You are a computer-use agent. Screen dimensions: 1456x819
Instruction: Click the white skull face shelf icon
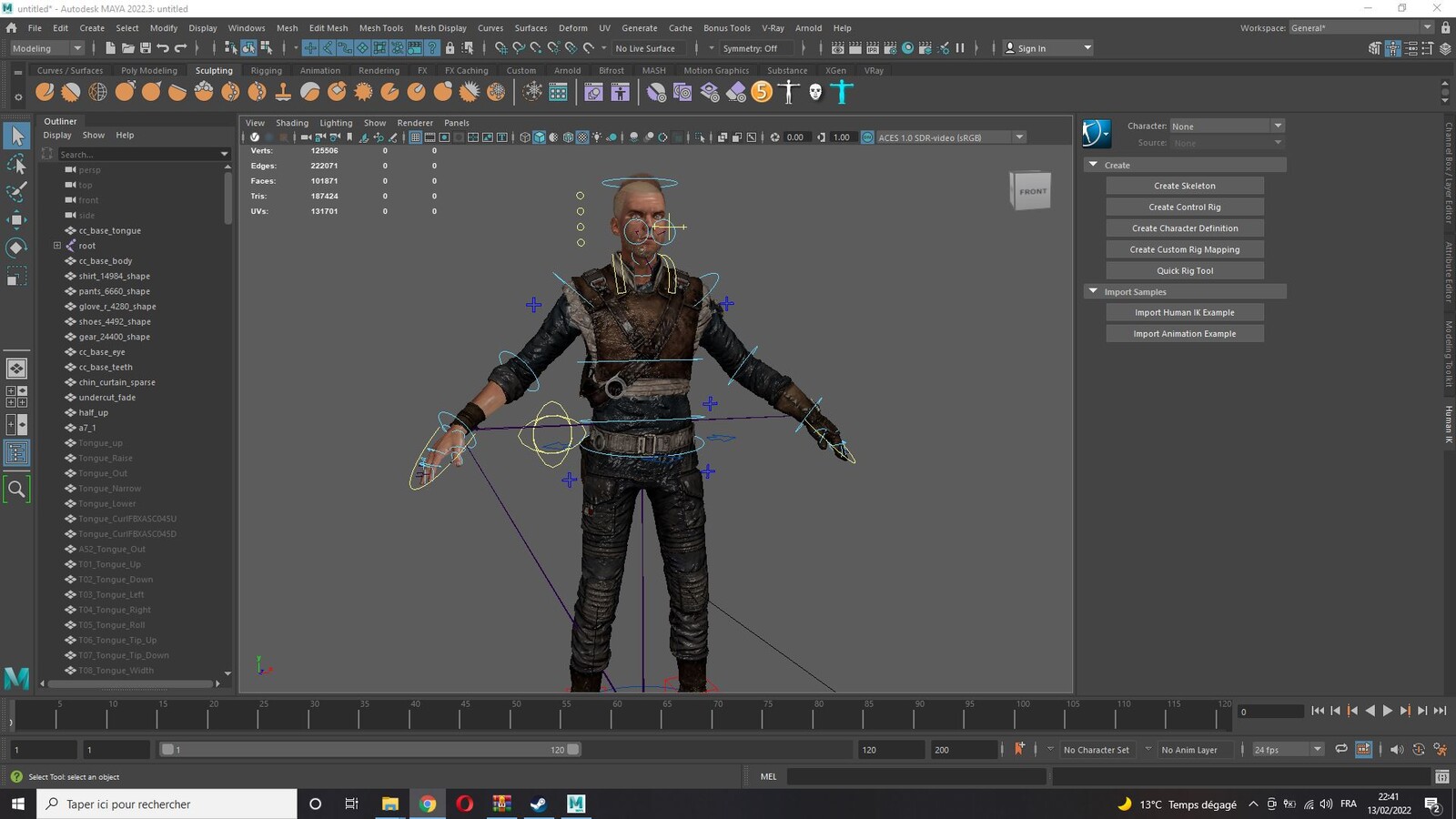click(815, 92)
